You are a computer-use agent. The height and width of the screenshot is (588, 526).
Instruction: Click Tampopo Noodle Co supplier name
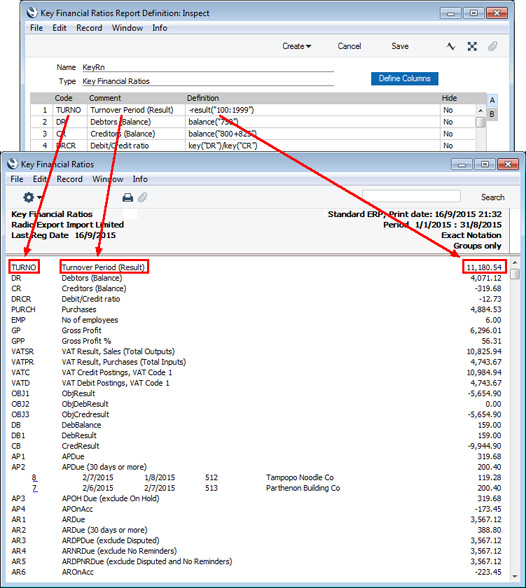[300, 477]
